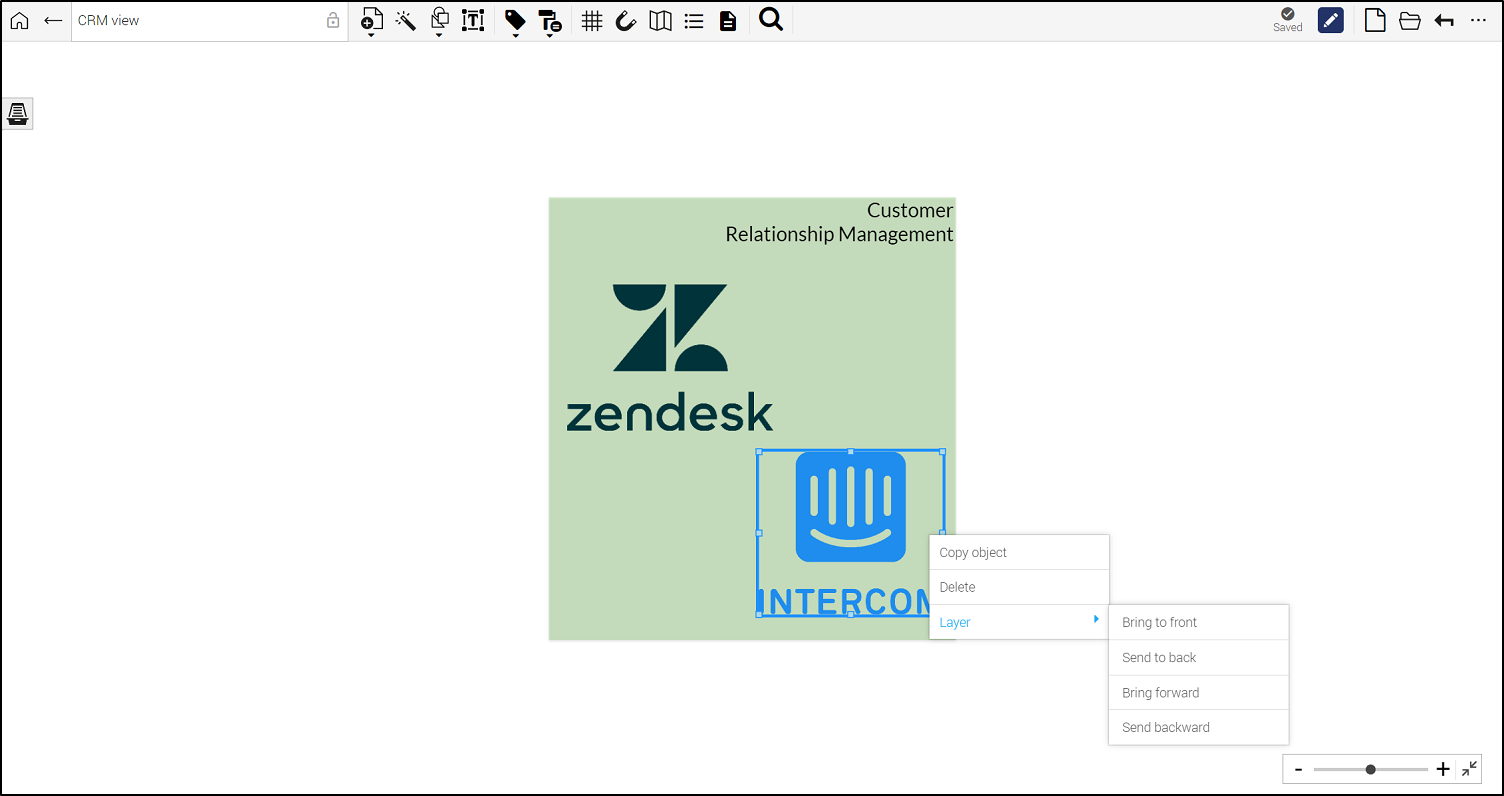Select the text box tool
The image size is (1504, 796).
point(473,20)
